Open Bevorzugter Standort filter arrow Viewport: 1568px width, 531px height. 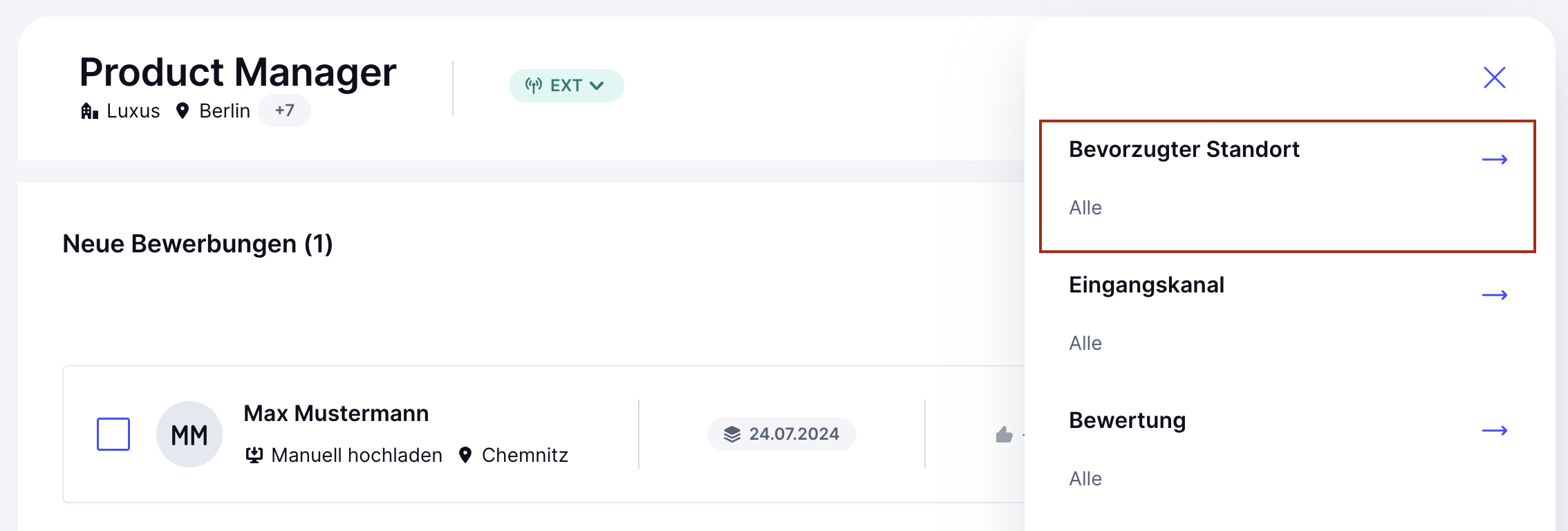click(1495, 160)
